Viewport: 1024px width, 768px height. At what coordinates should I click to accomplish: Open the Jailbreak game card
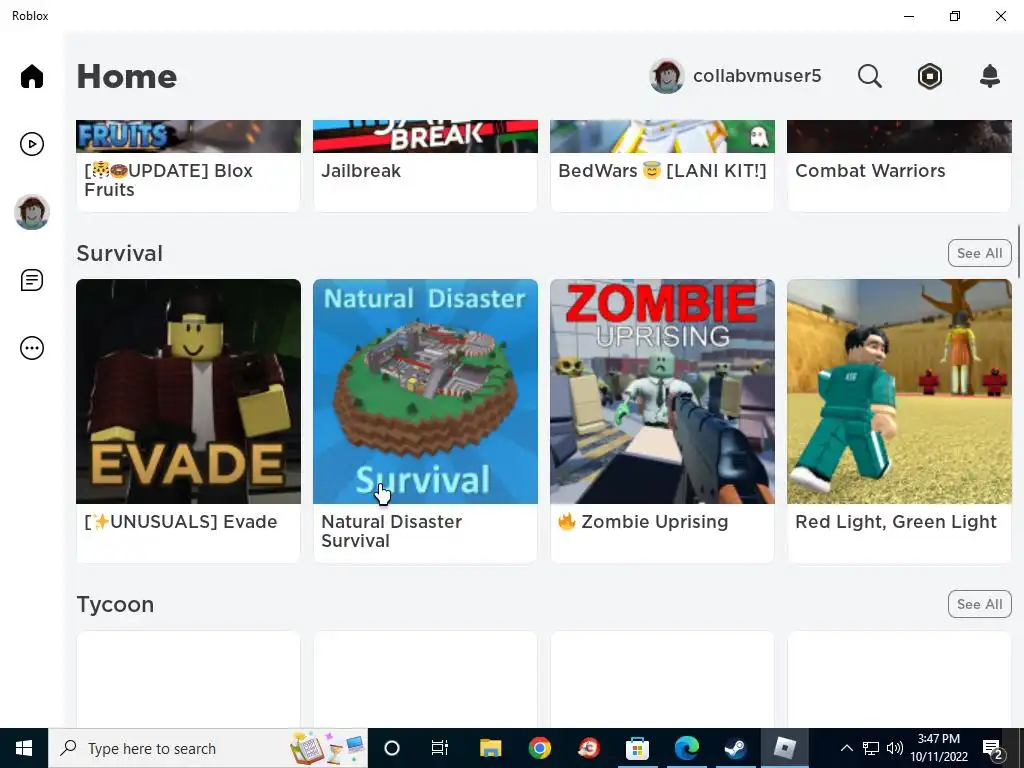pos(425,166)
